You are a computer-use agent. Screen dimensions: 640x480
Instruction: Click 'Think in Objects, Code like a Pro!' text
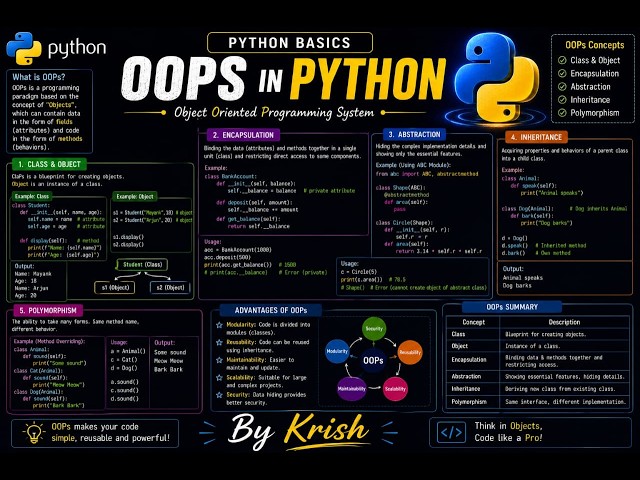(x=509, y=432)
